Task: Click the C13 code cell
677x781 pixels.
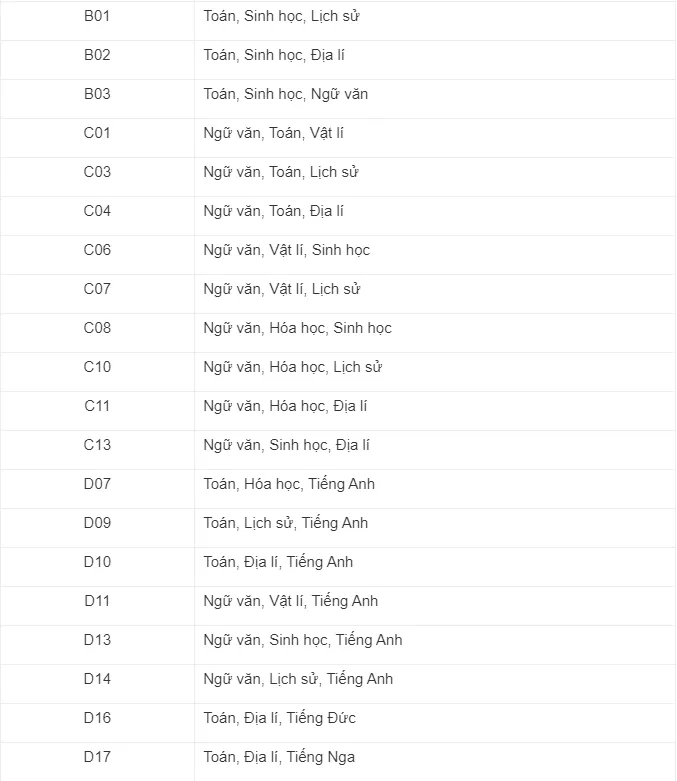Action: click(97, 445)
